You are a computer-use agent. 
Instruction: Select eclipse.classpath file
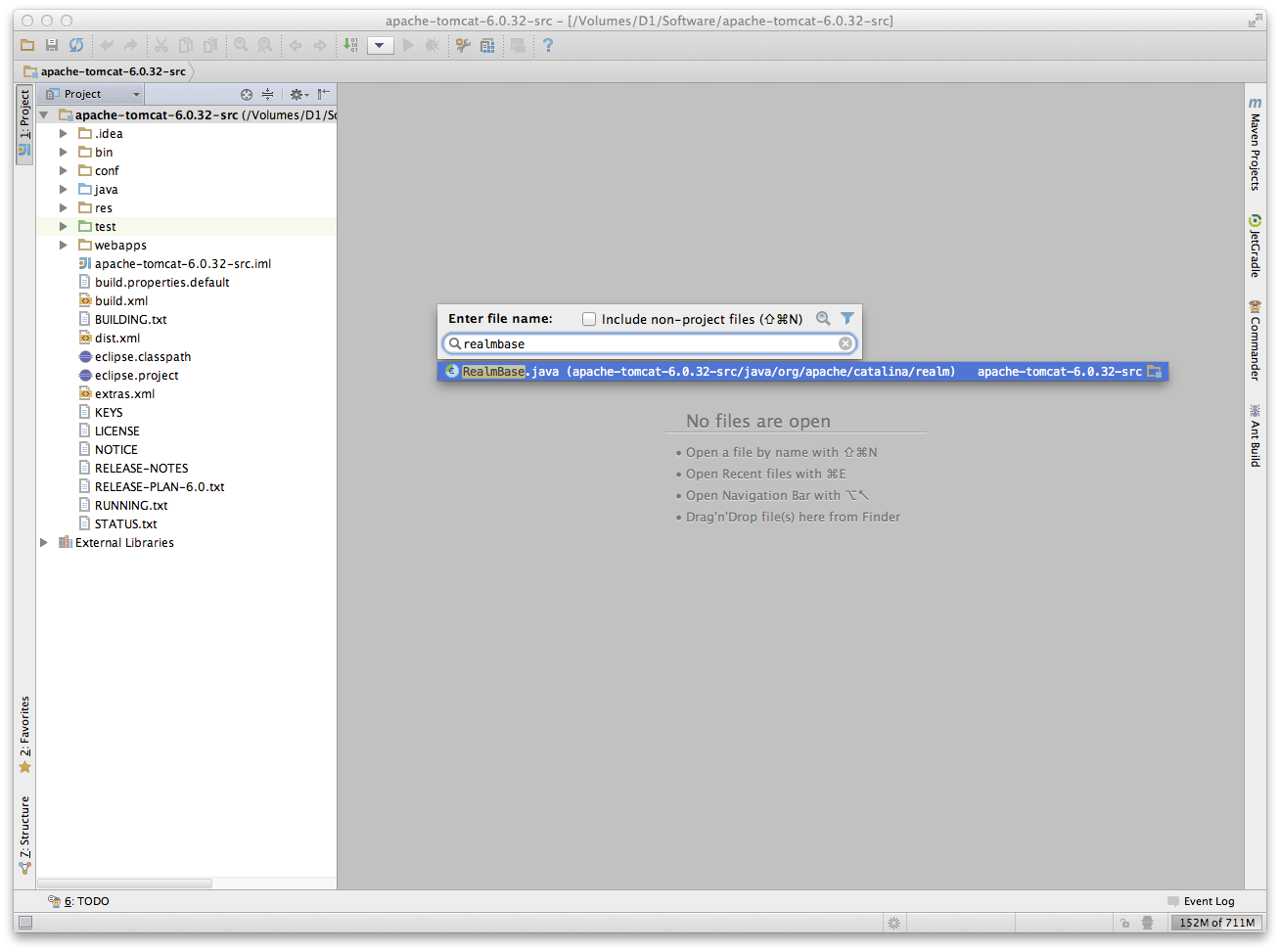(x=143, y=356)
